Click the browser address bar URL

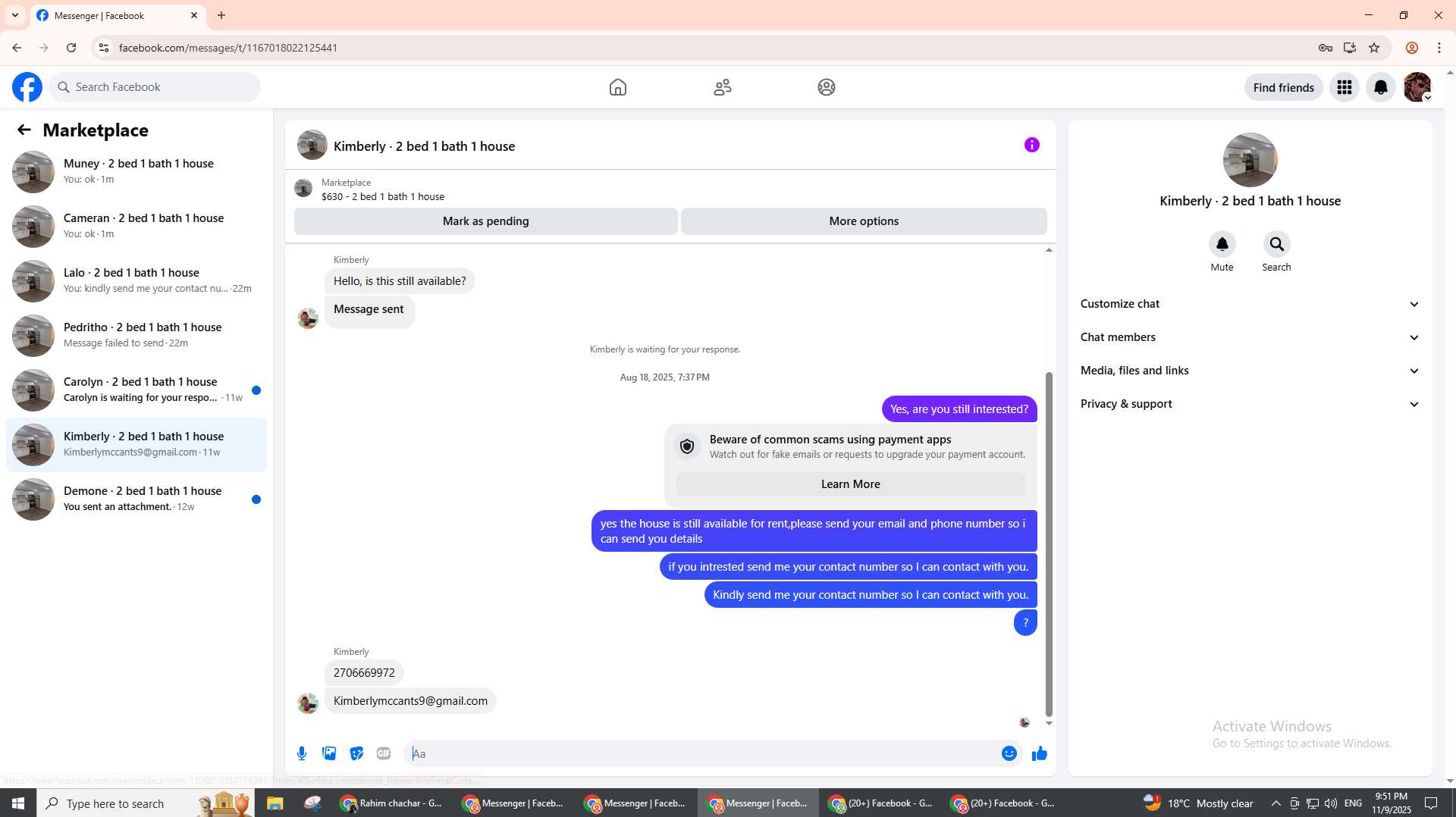(227, 48)
